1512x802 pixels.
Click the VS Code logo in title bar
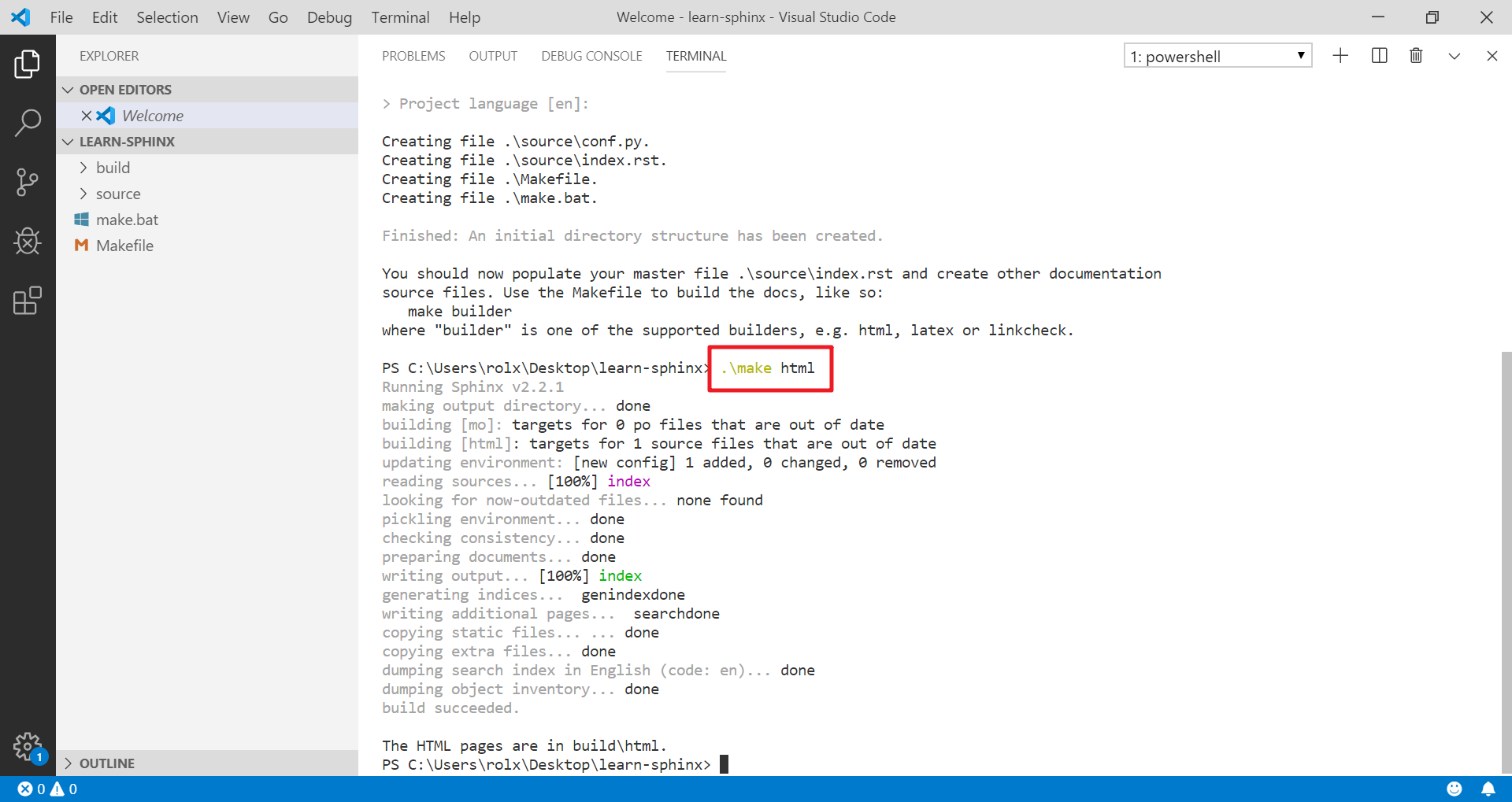click(x=21, y=17)
